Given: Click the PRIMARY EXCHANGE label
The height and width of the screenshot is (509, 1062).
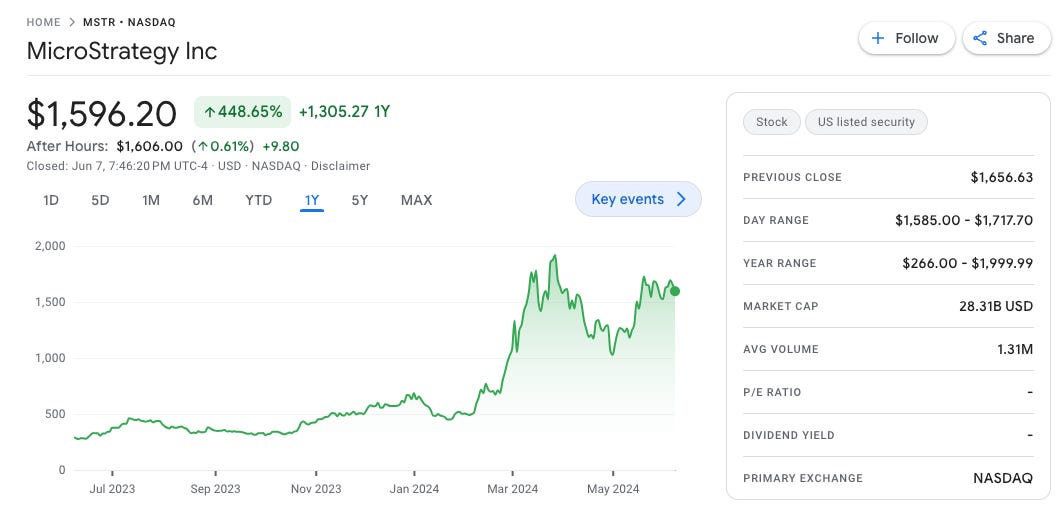Looking at the screenshot, I should point(803,479).
